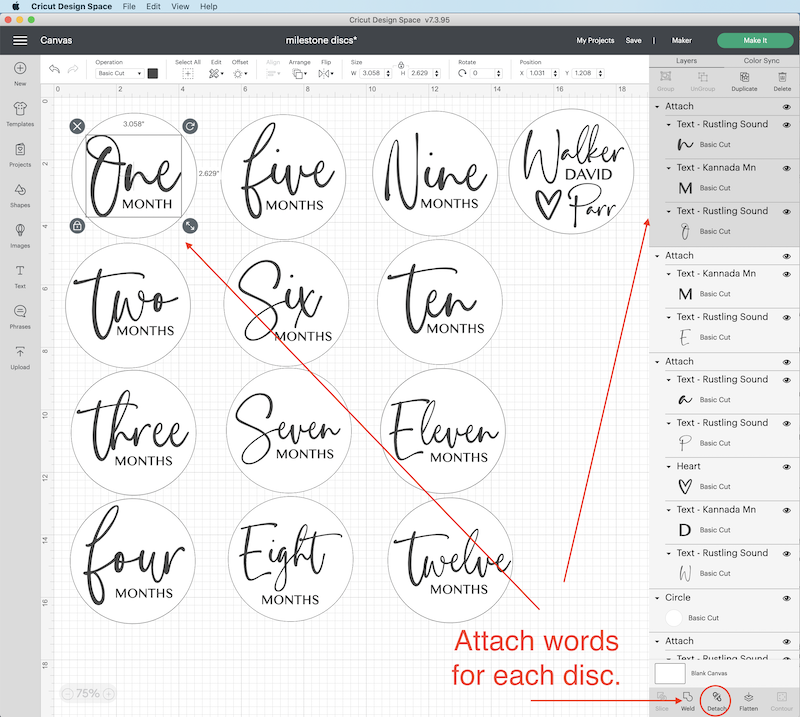This screenshot has width=800, height=717.
Task: Zoom in using the plus button
Action: point(108,694)
